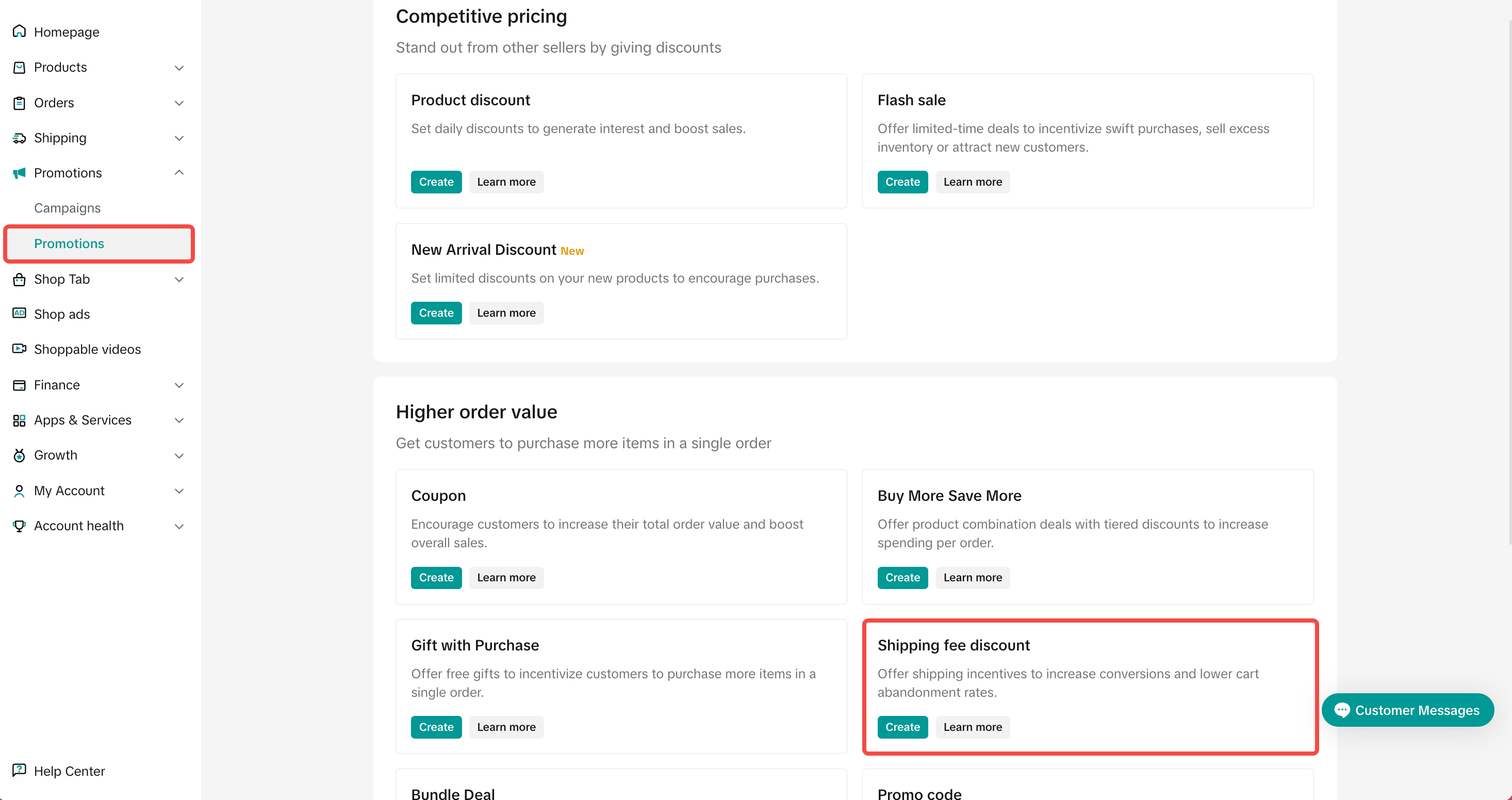Viewport: 1512px width, 800px height.
Task: Create a New Arrival Discount
Action: (x=436, y=313)
